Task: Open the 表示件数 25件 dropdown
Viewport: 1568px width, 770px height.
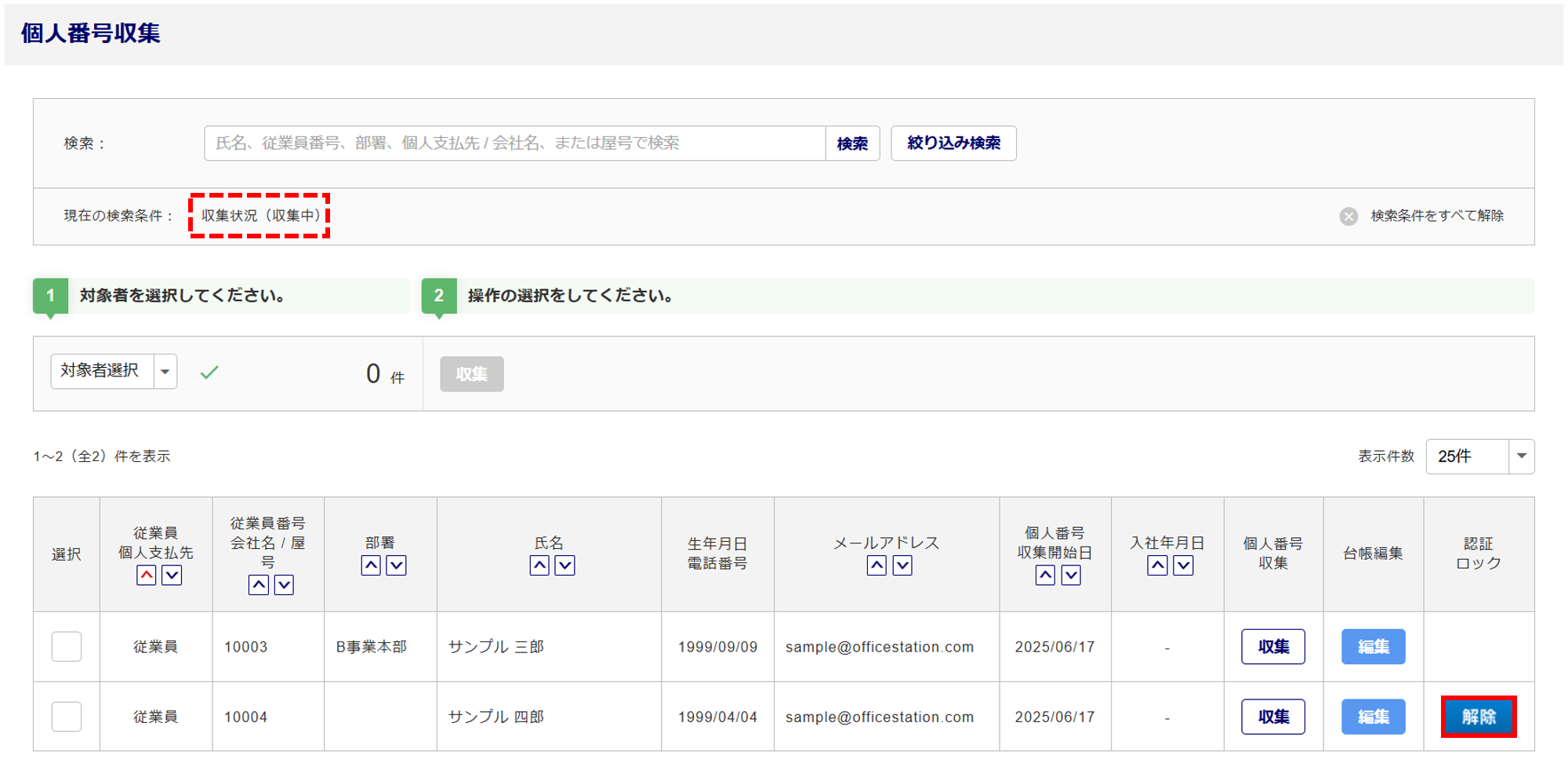Action: pyautogui.click(x=1480, y=456)
